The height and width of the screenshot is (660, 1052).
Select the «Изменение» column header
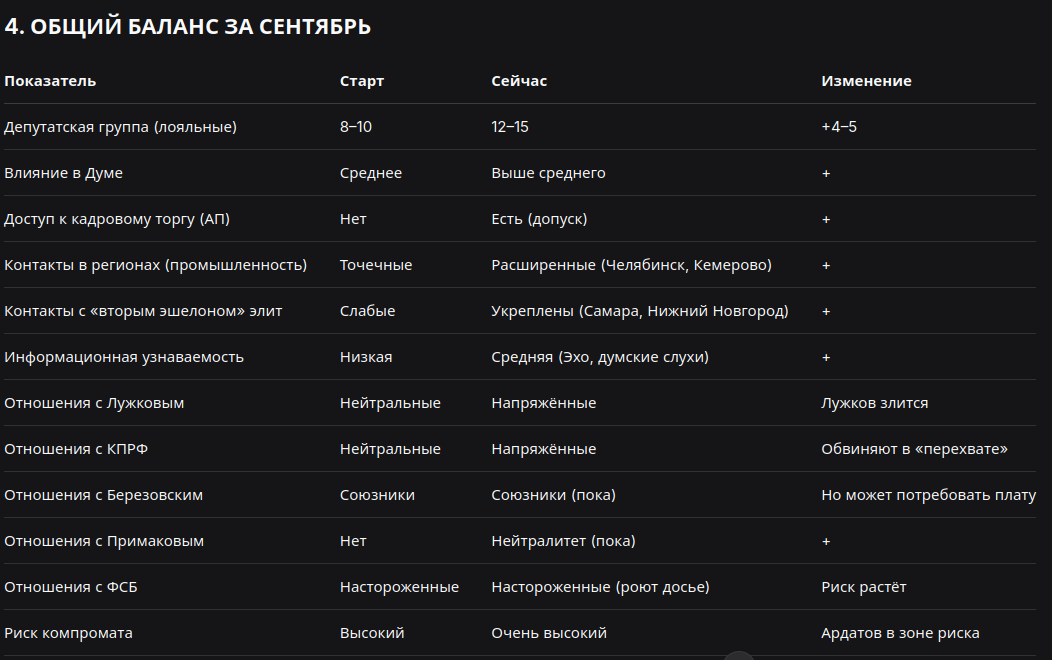pos(866,81)
